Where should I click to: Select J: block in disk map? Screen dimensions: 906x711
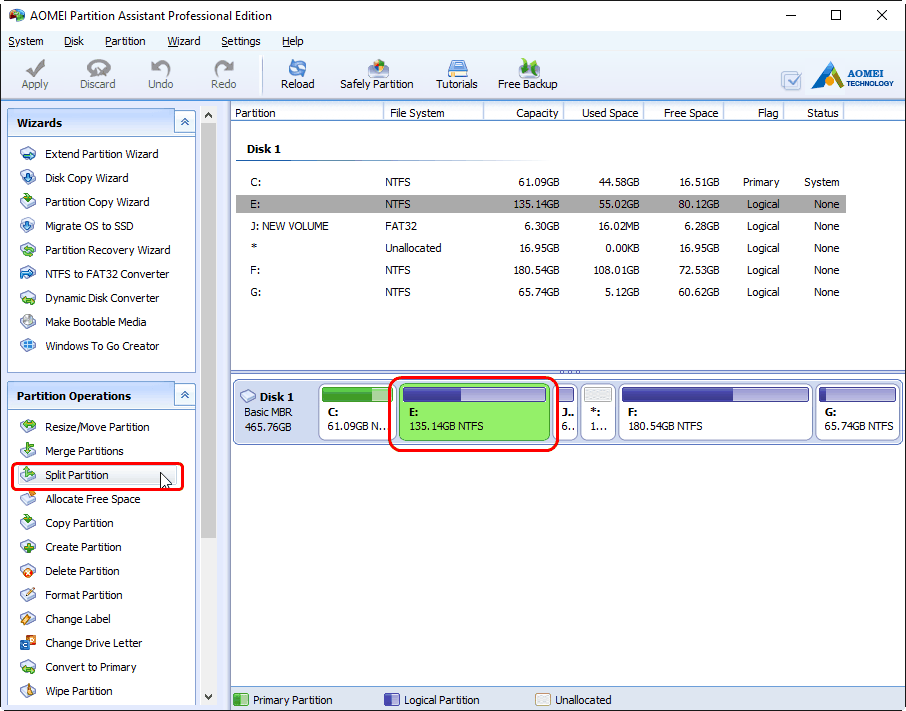click(567, 412)
